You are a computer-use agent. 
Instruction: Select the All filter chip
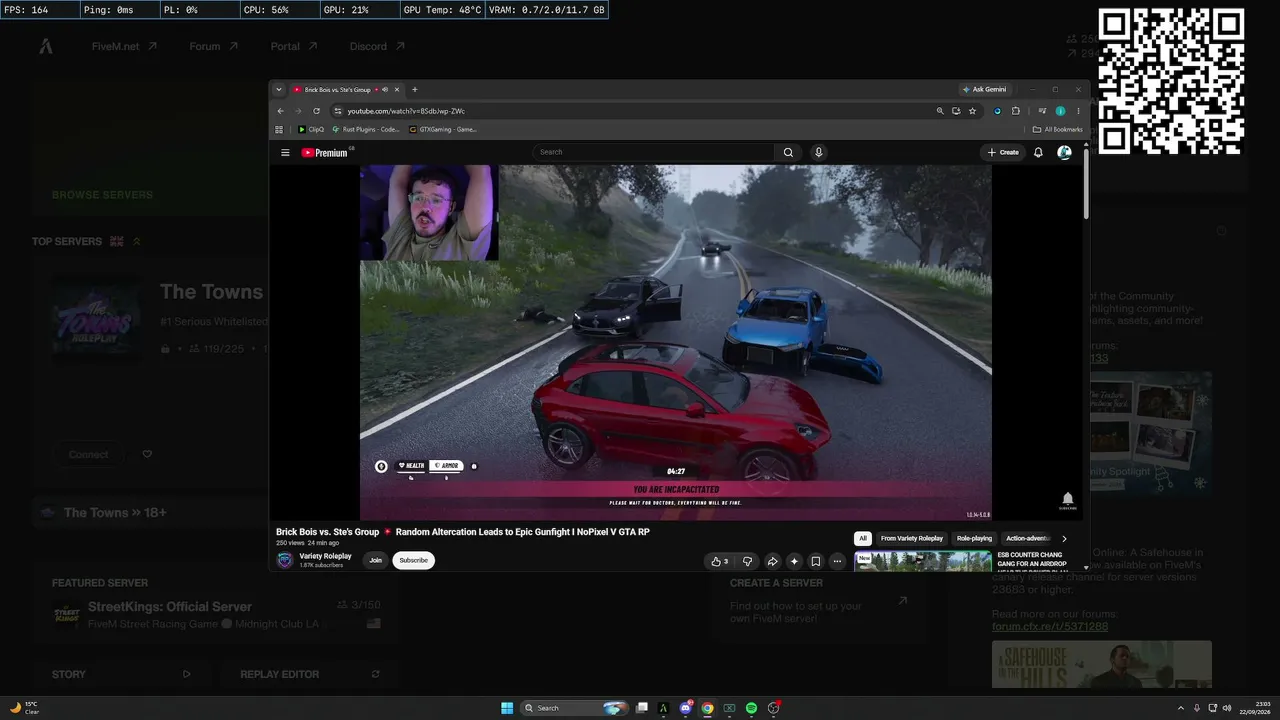click(x=863, y=538)
